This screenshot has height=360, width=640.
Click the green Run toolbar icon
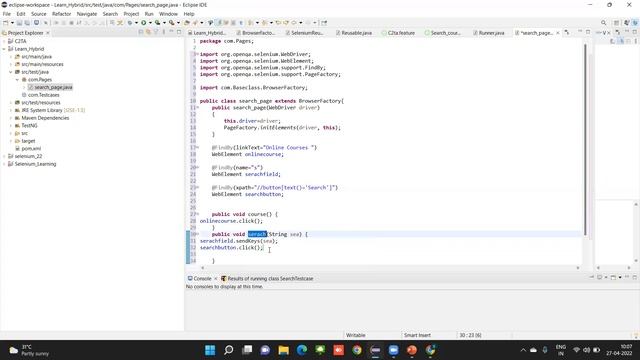click(144, 23)
